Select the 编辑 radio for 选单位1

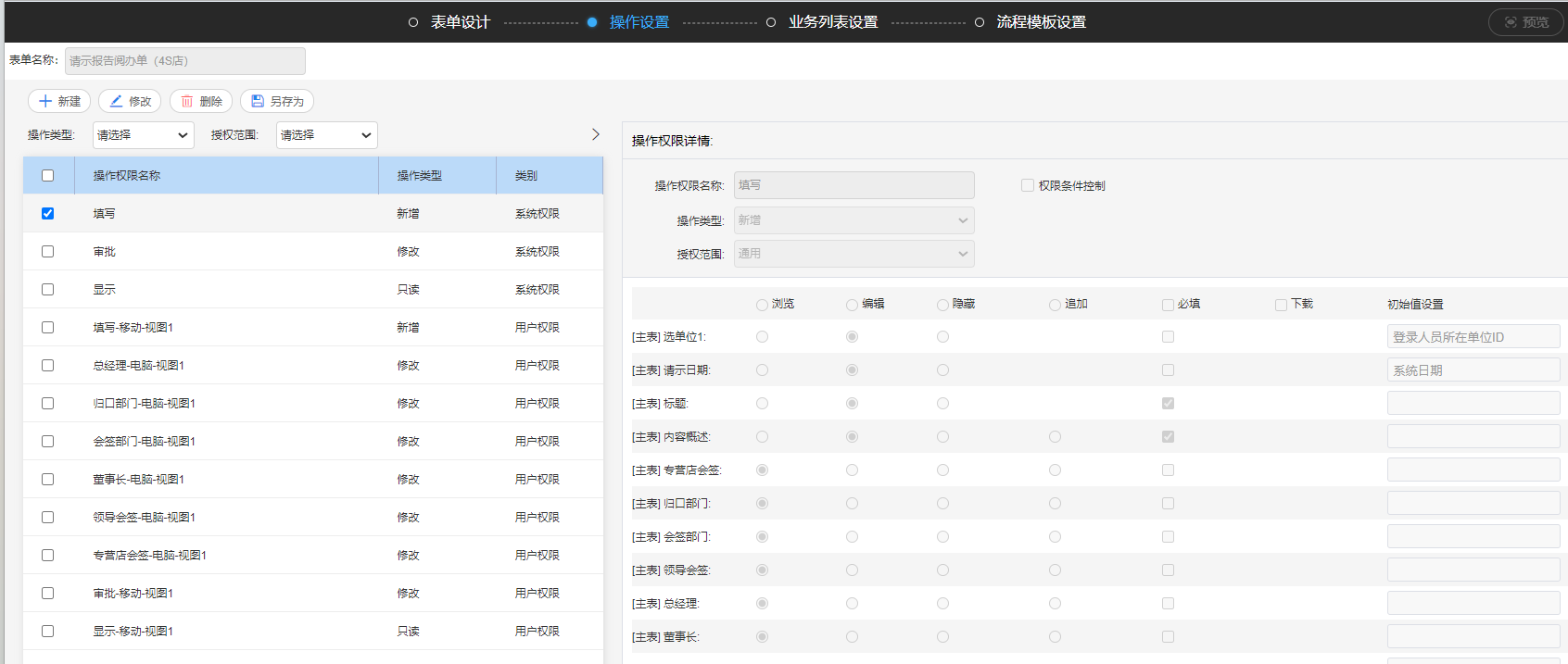[852, 337]
